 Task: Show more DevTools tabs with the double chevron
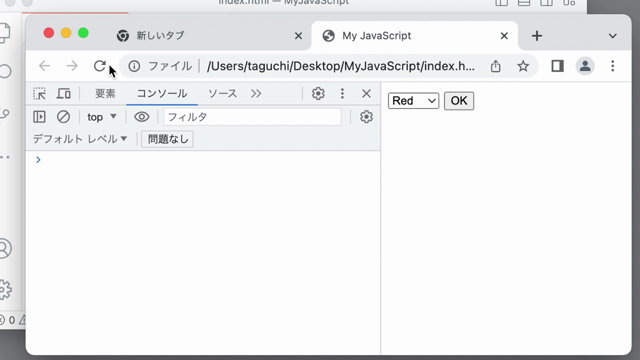[x=256, y=94]
